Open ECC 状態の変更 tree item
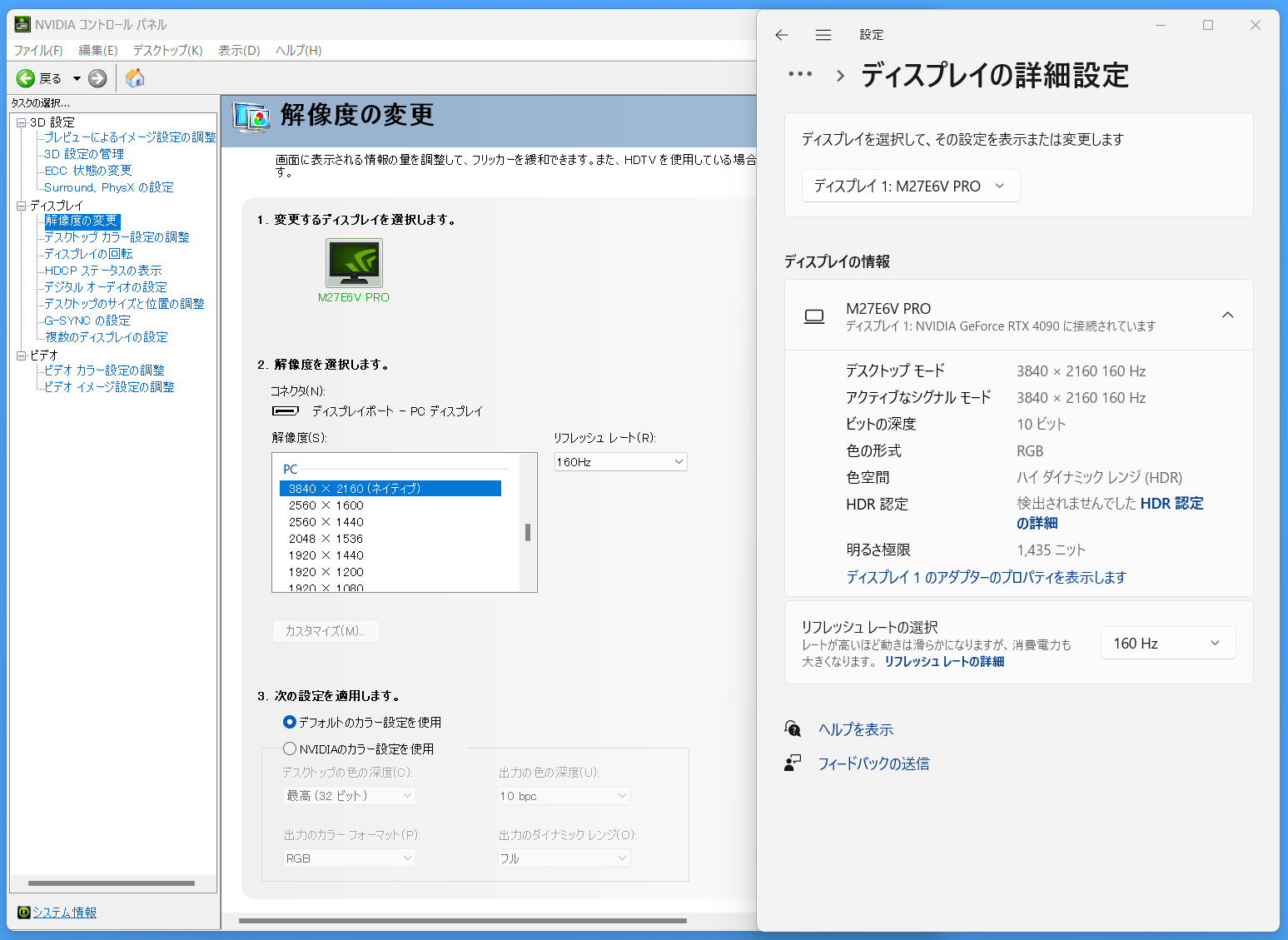The width and height of the screenshot is (1288, 940). pos(88,171)
